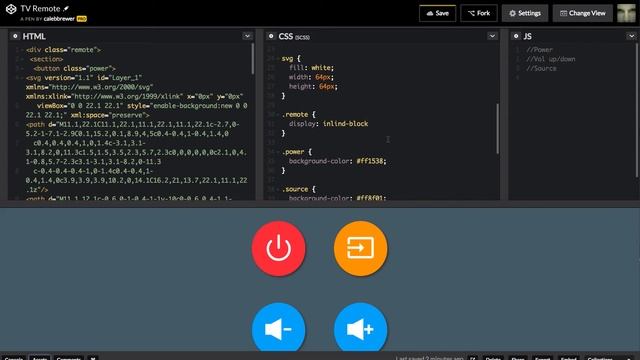
Task: Open the calebbrewer author profile link
Action: click(x=59, y=19)
